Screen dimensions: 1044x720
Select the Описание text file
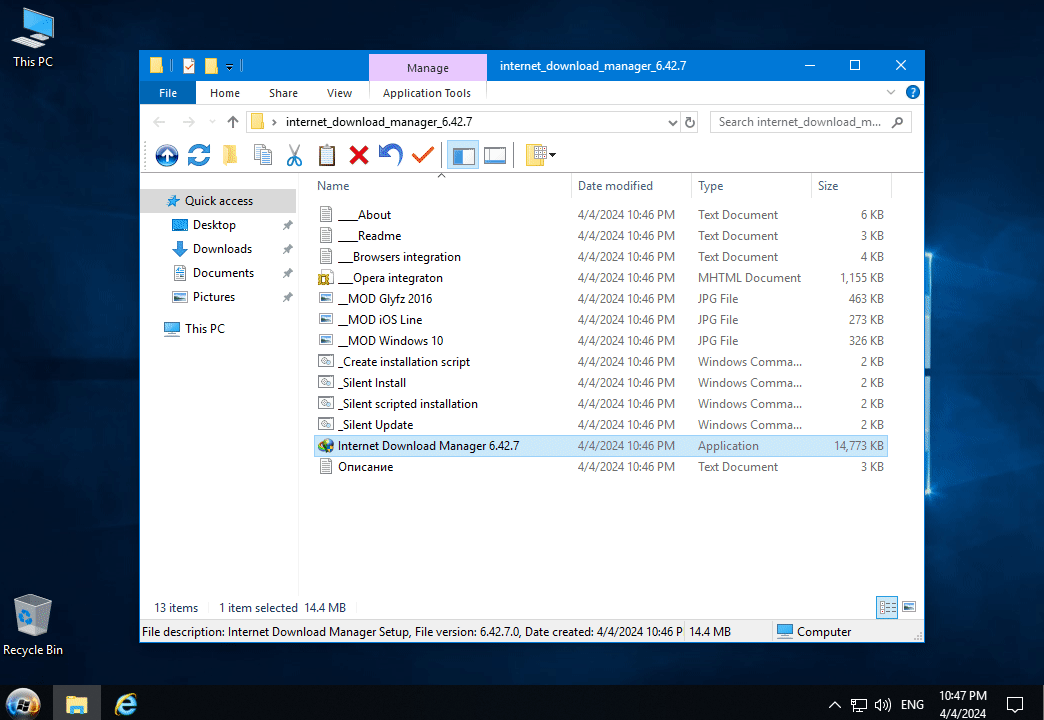(601, 467)
